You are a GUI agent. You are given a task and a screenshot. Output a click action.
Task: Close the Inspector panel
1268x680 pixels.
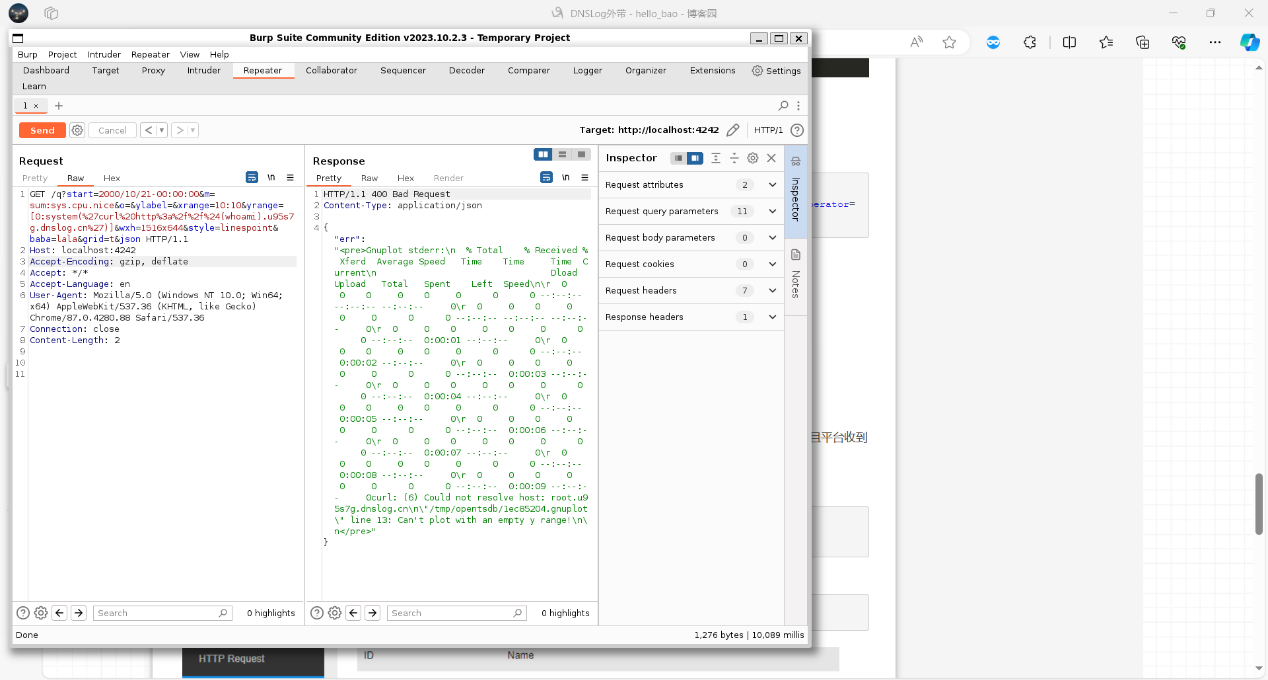coord(771,158)
